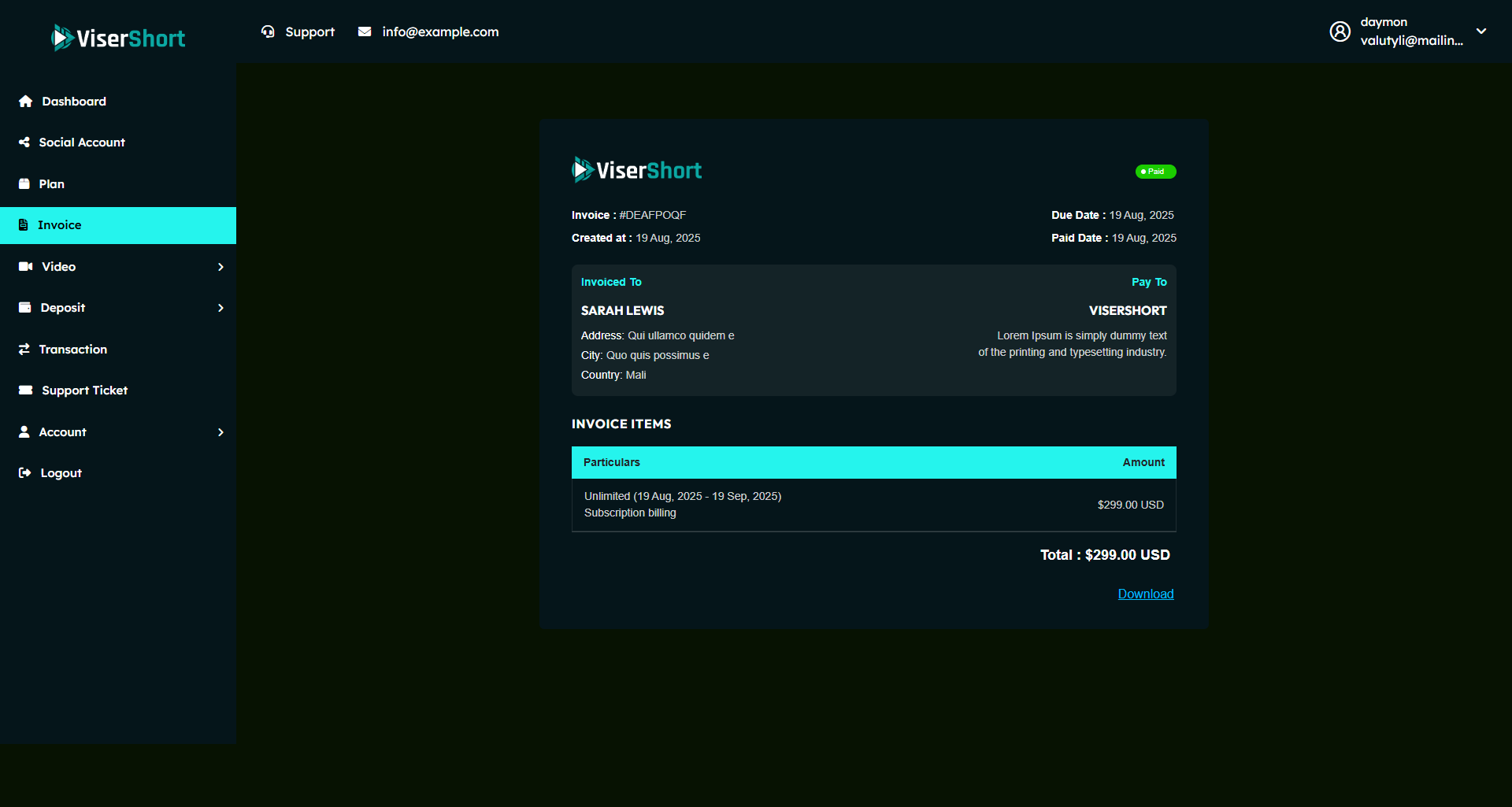Go to Social Account page

118,143
